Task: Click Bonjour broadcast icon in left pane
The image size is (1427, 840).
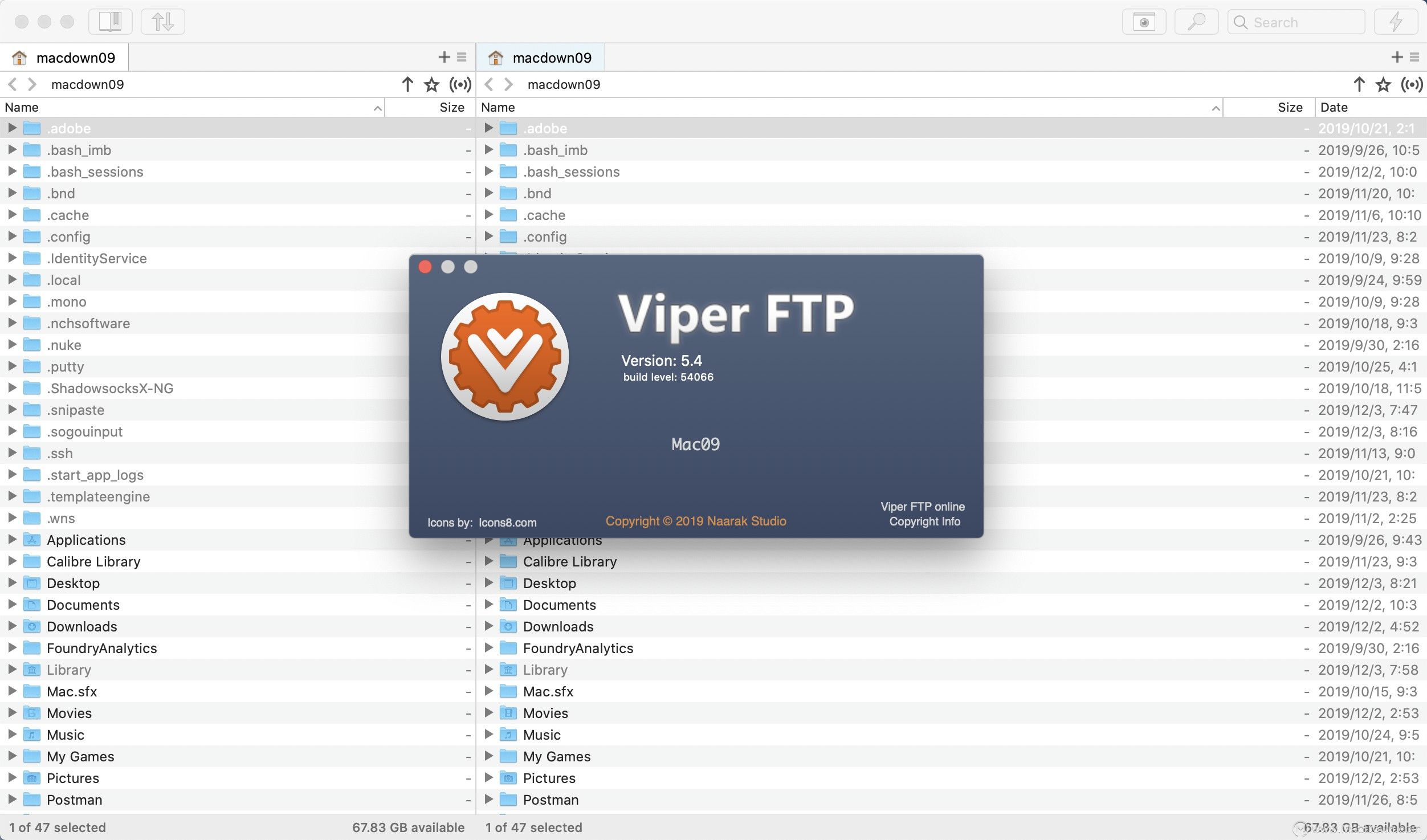Action: tap(460, 84)
